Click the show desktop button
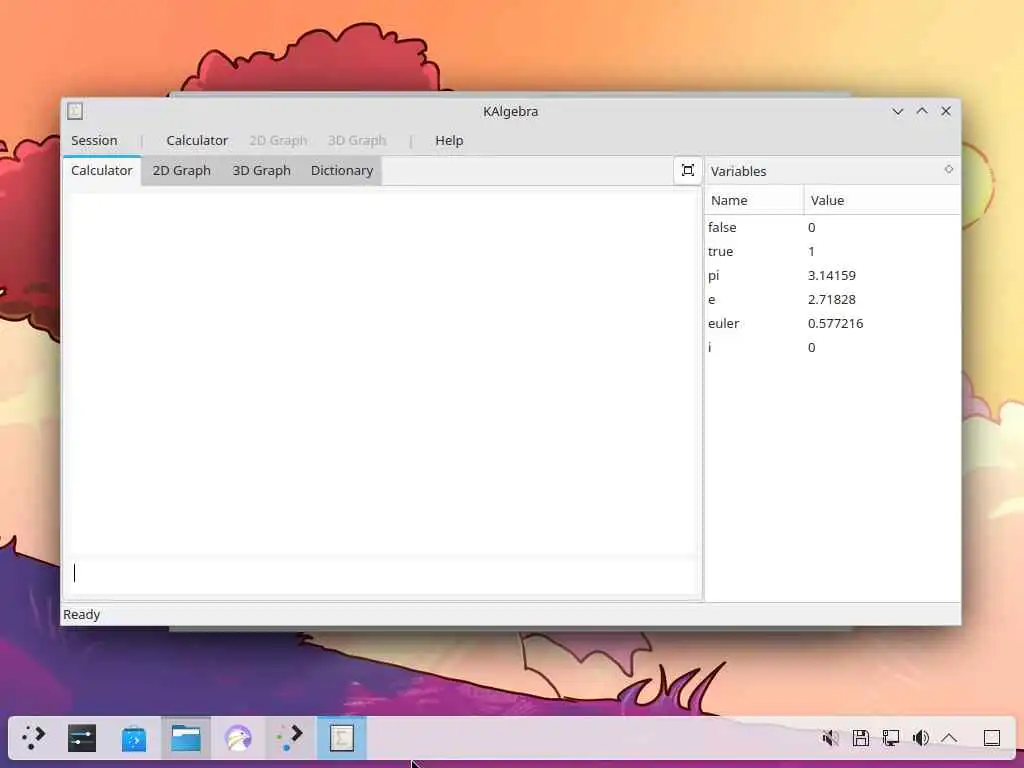Viewport: 1024px width, 768px height. tap(991, 738)
